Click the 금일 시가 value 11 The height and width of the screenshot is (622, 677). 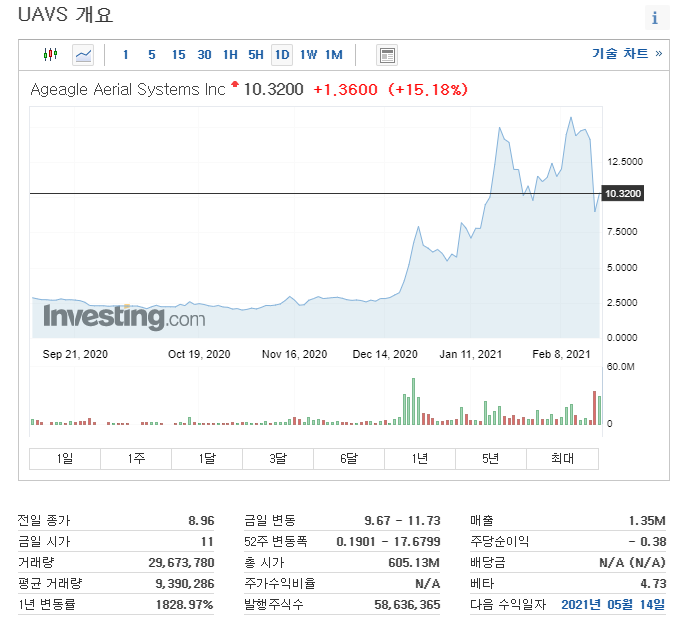pos(207,542)
